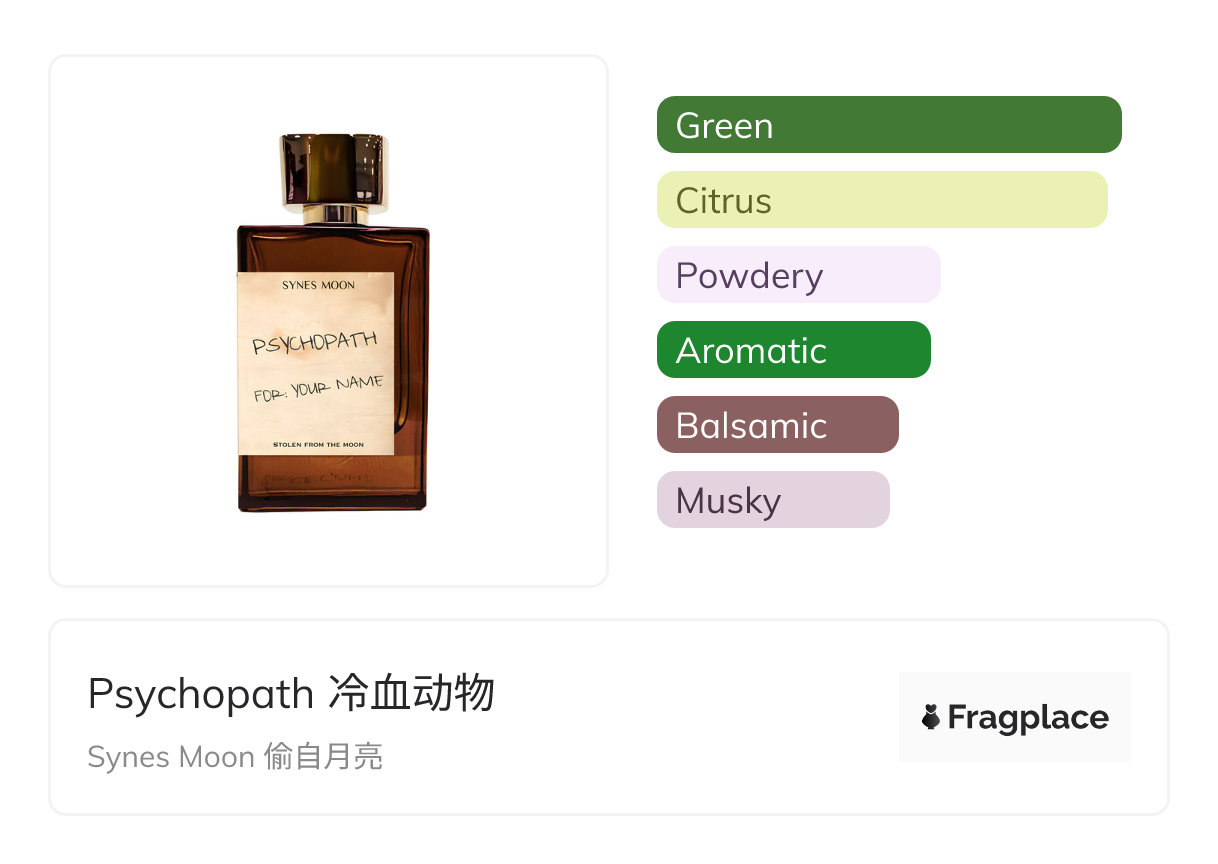Click 'FOR: YOUR NAME' on the bottle label
Image resolution: width=1218 pixels, height=864 pixels.
(x=318, y=389)
